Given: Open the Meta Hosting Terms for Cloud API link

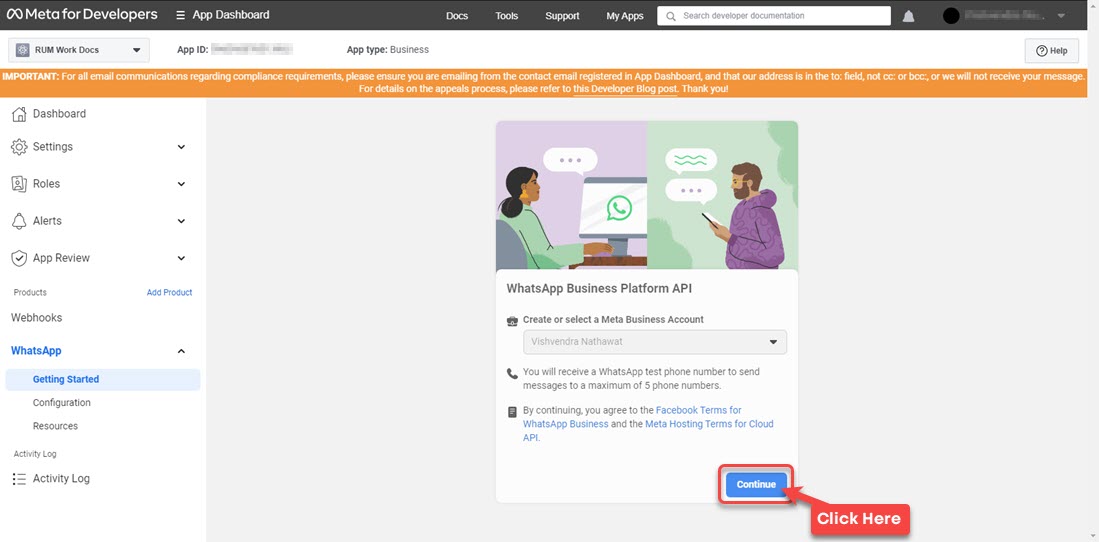Looking at the screenshot, I should (648, 431).
